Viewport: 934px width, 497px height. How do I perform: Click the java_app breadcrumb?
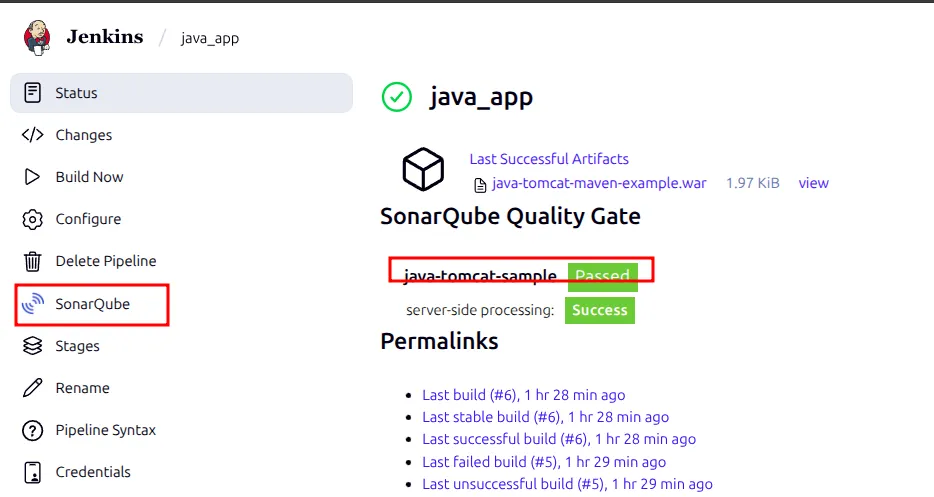[210, 38]
